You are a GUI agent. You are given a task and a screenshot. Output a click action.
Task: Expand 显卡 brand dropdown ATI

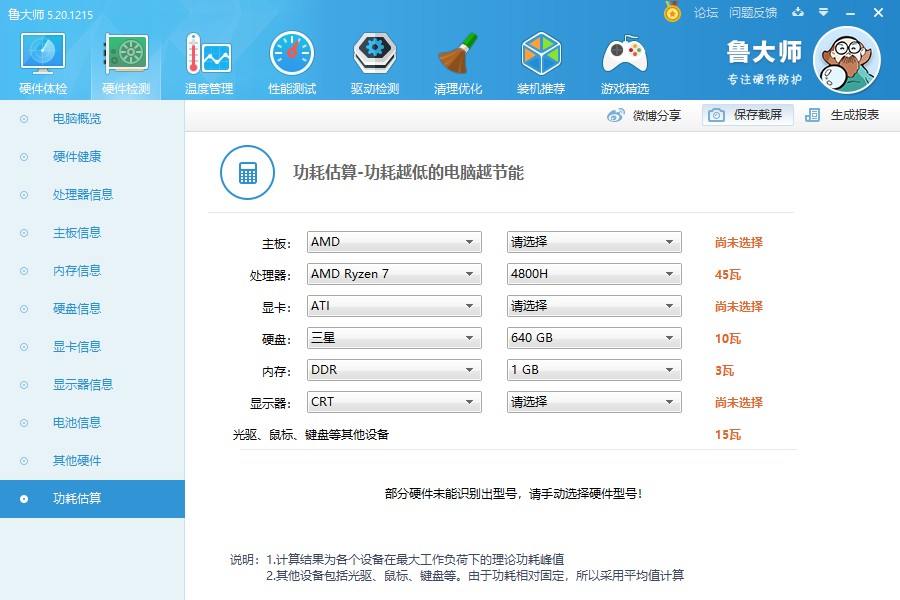coord(394,305)
